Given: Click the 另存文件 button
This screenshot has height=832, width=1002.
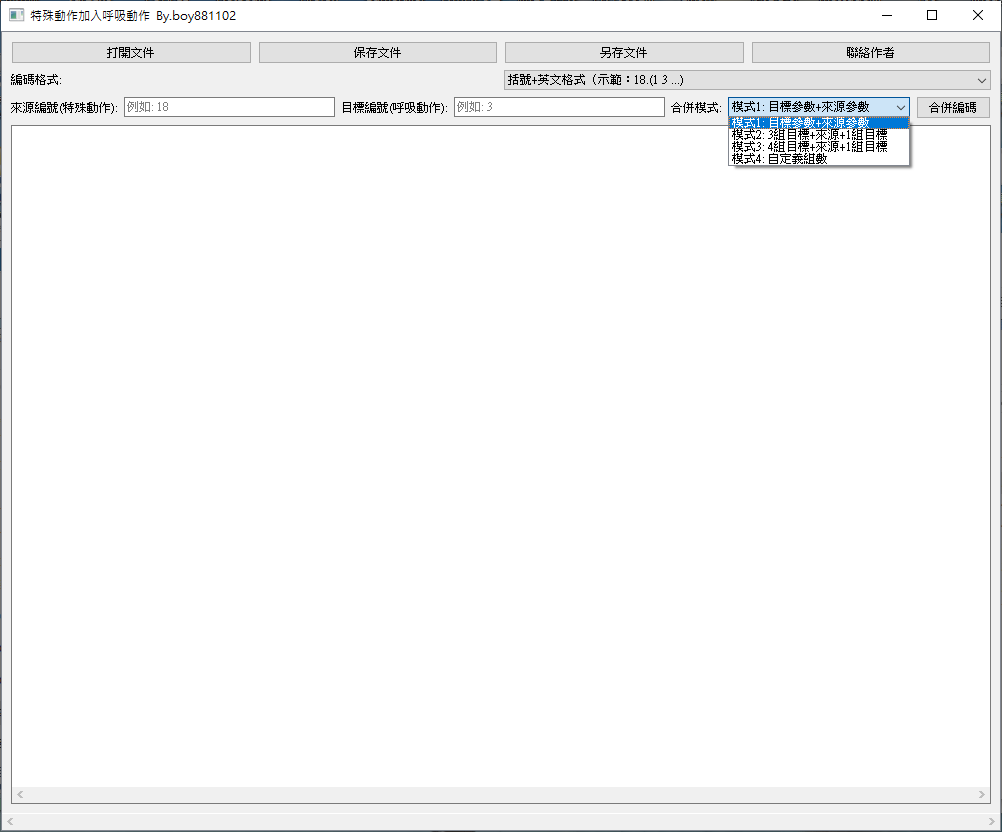Looking at the screenshot, I should coord(624,52).
